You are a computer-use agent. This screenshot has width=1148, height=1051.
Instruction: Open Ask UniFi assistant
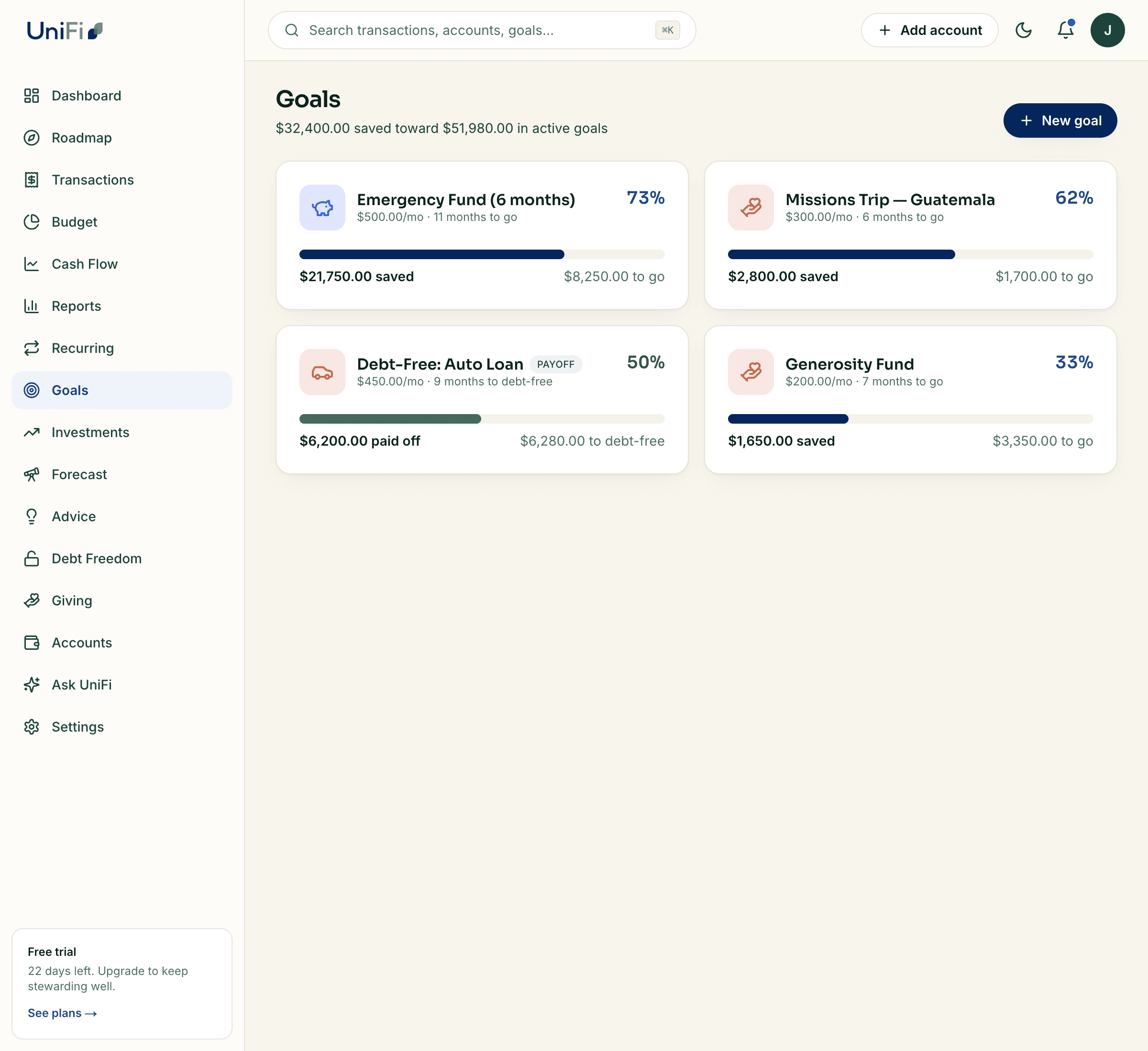point(122,685)
